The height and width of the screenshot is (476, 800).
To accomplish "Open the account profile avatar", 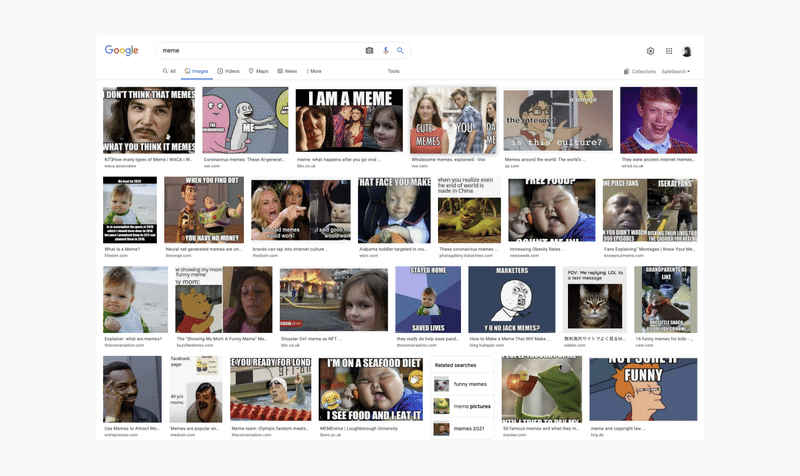I will (x=687, y=51).
